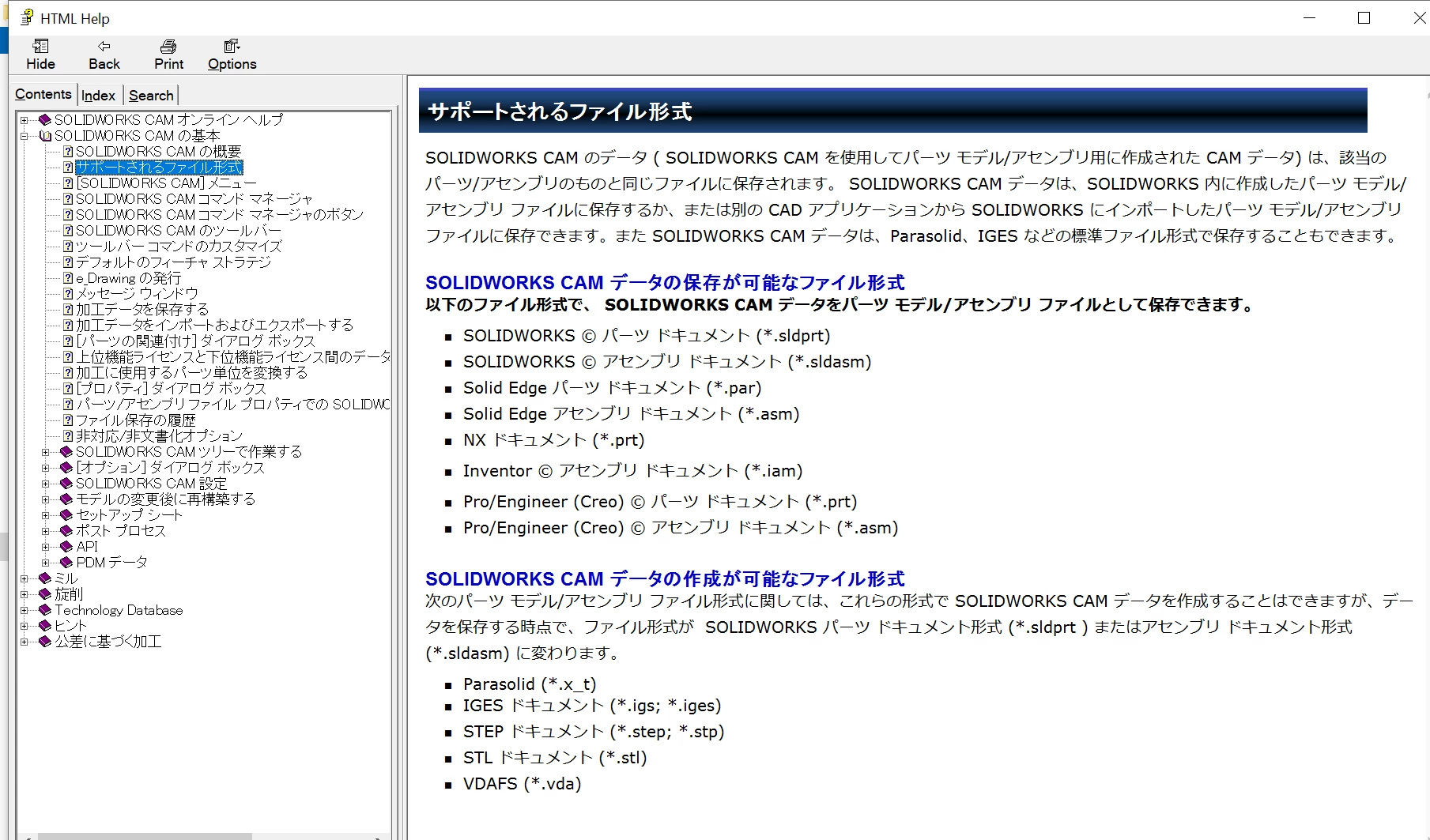The image size is (1430, 840).
Task: Click book icon of SOLIDWORKS CAM 設定
Action: (66, 484)
